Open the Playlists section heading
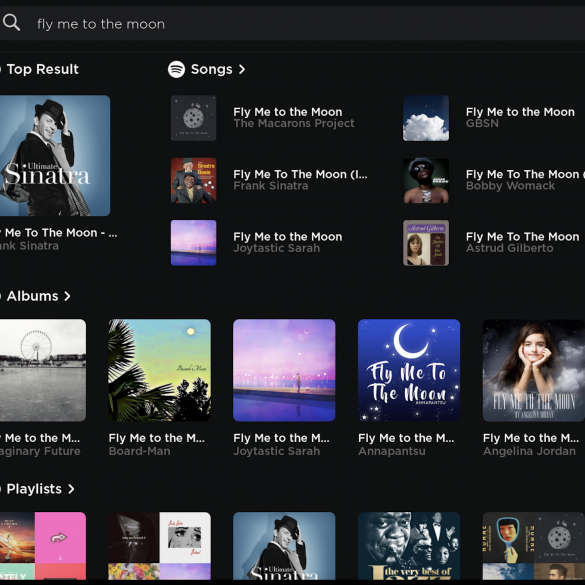Screen dimensions: 585x585 point(34,489)
